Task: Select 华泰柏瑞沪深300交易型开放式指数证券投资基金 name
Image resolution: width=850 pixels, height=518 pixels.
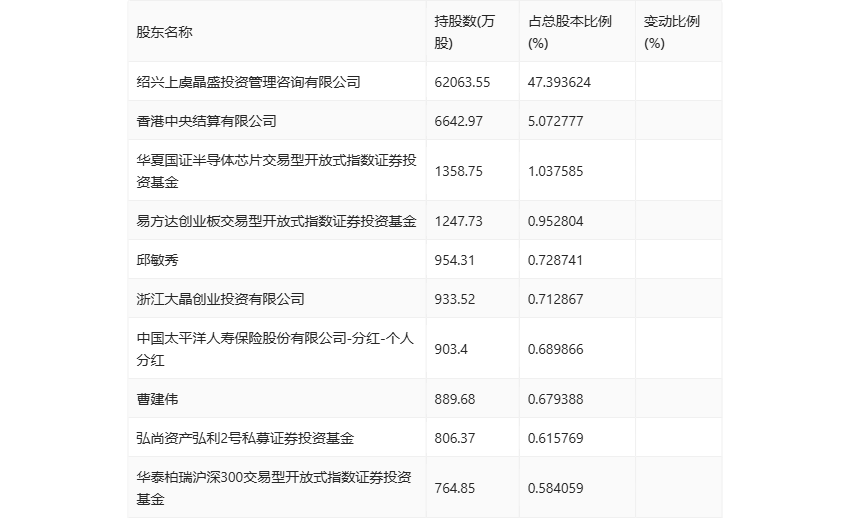Action: tap(274, 488)
